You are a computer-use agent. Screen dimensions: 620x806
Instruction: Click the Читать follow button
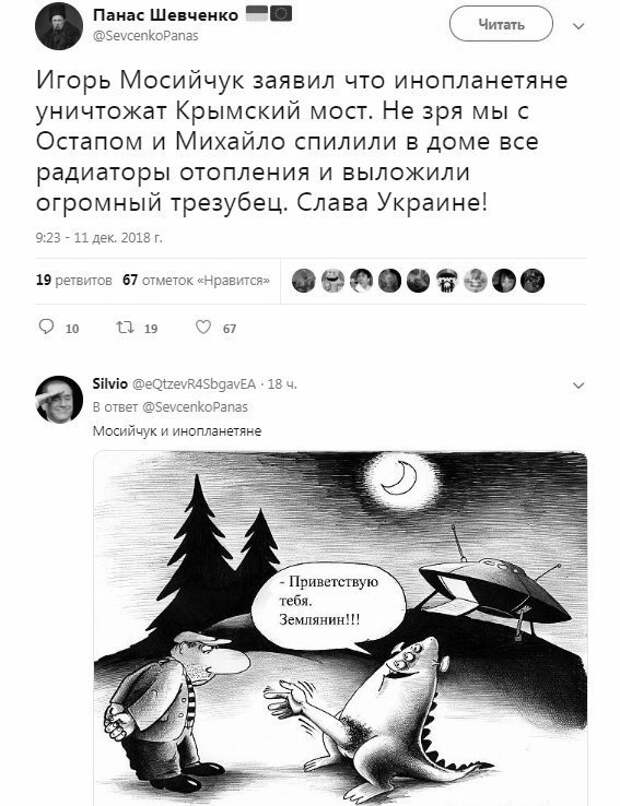tap(501, 24)
